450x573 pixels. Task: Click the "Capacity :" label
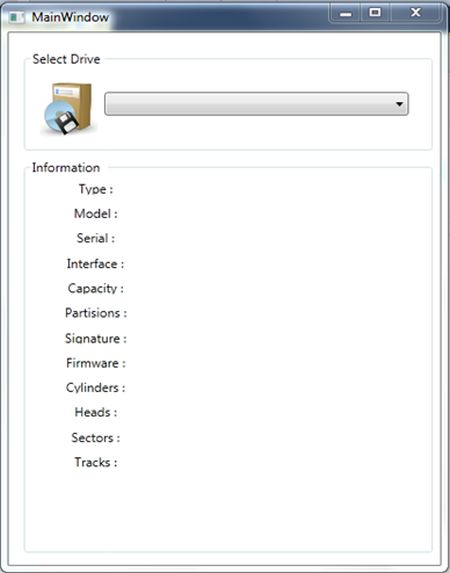96,289
